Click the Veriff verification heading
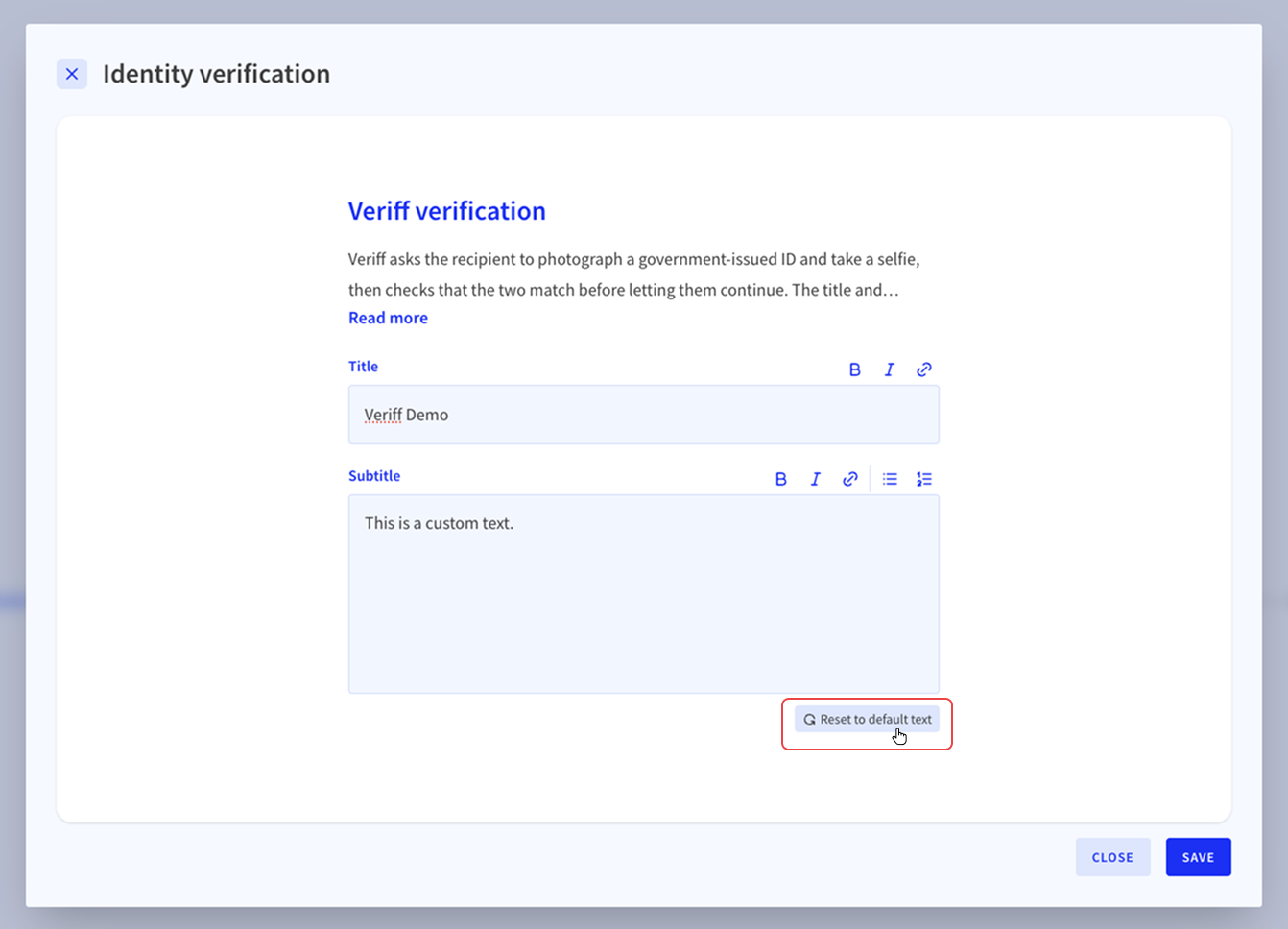 click(446, 211)
